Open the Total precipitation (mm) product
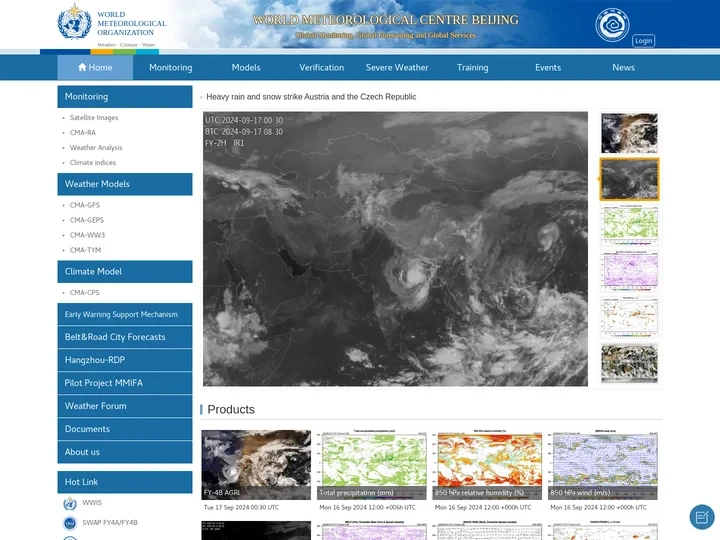Screen dimensions: 720x540 pos(371,465)
